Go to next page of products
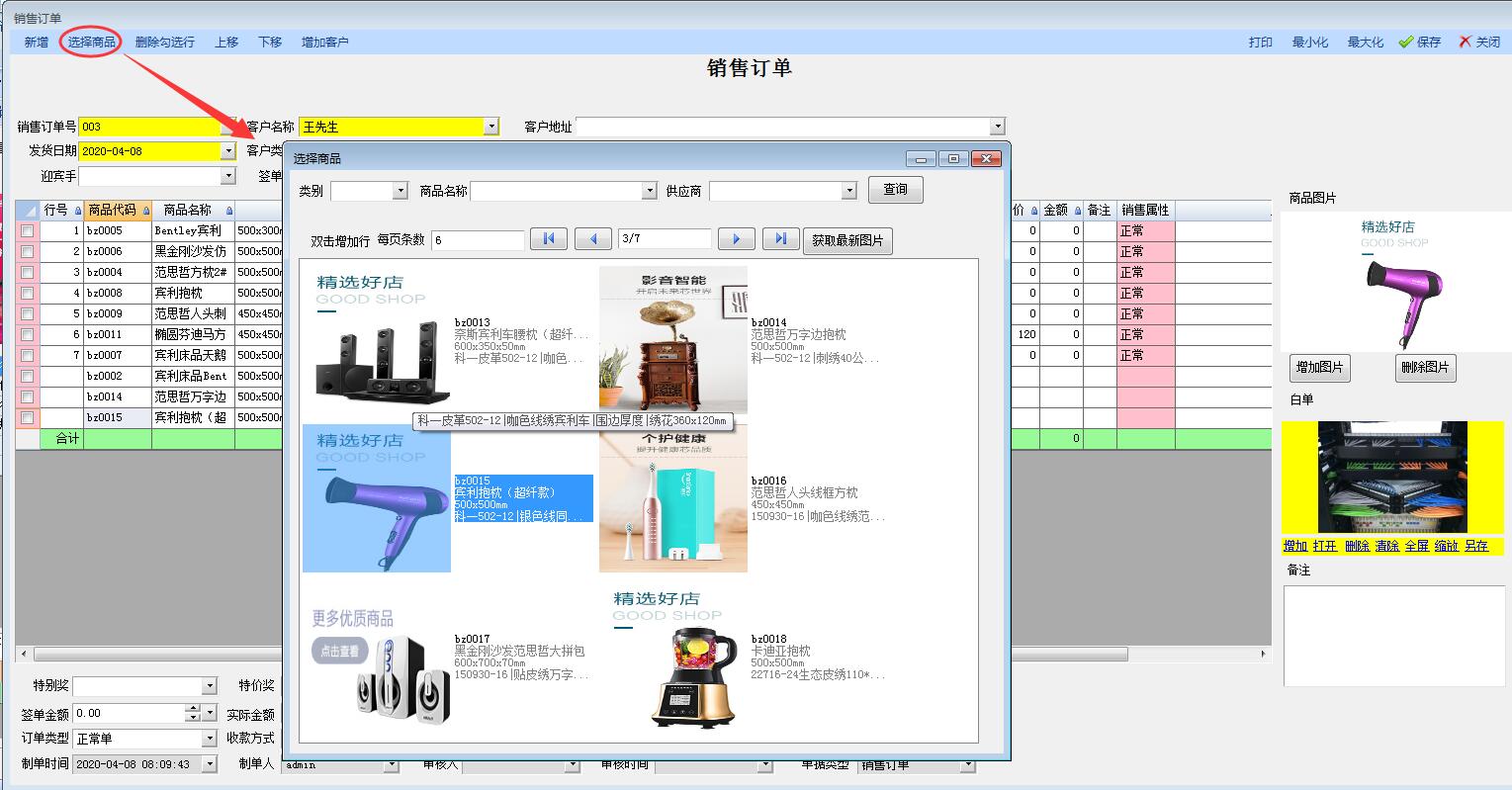1512x790 pixels. [x=736, y=238]
